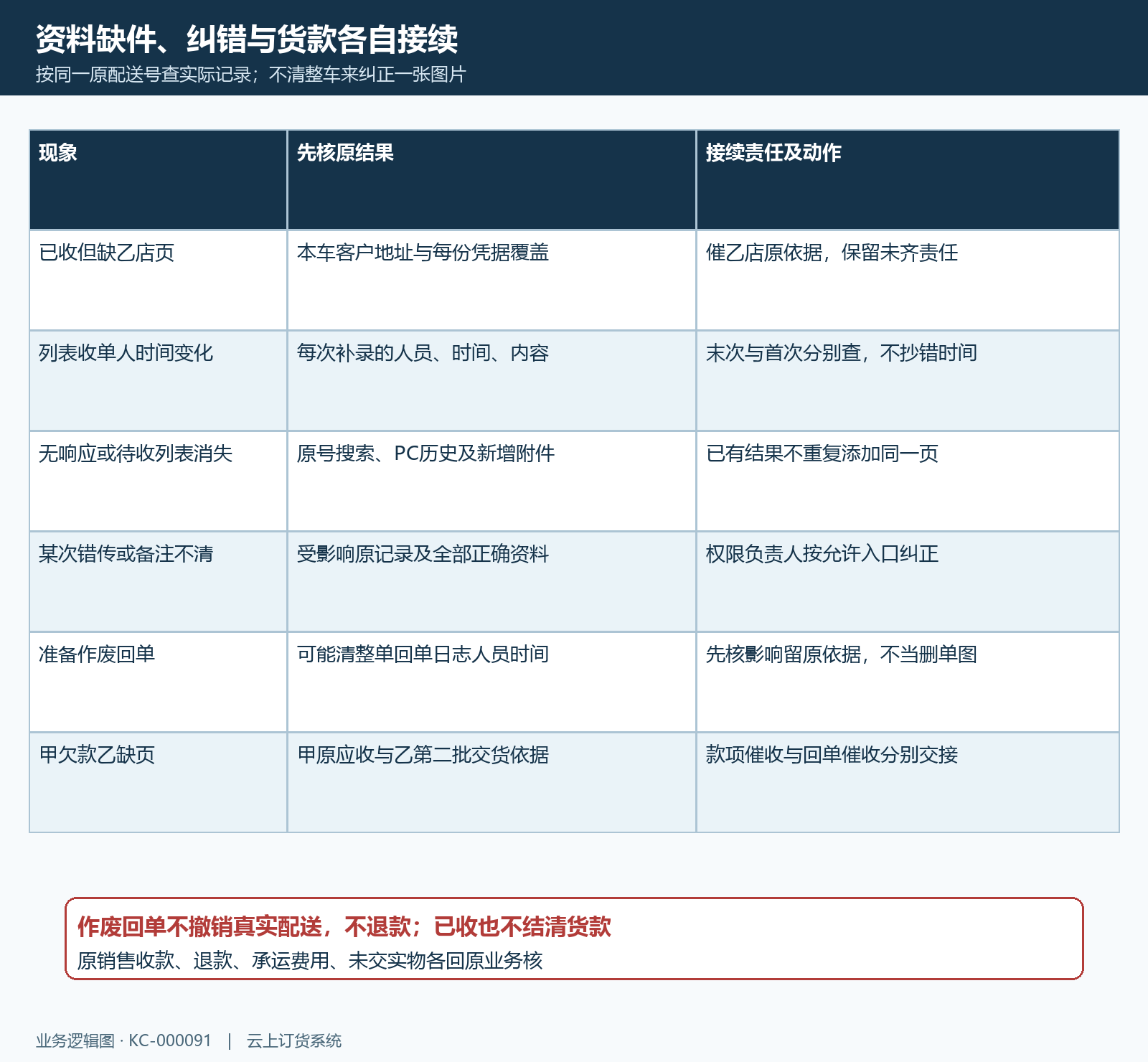Click cell 甲欠款乙缺页
Image resolution: width=1148 pixels, height=1062 pixels.
click(x=158, y=783)
